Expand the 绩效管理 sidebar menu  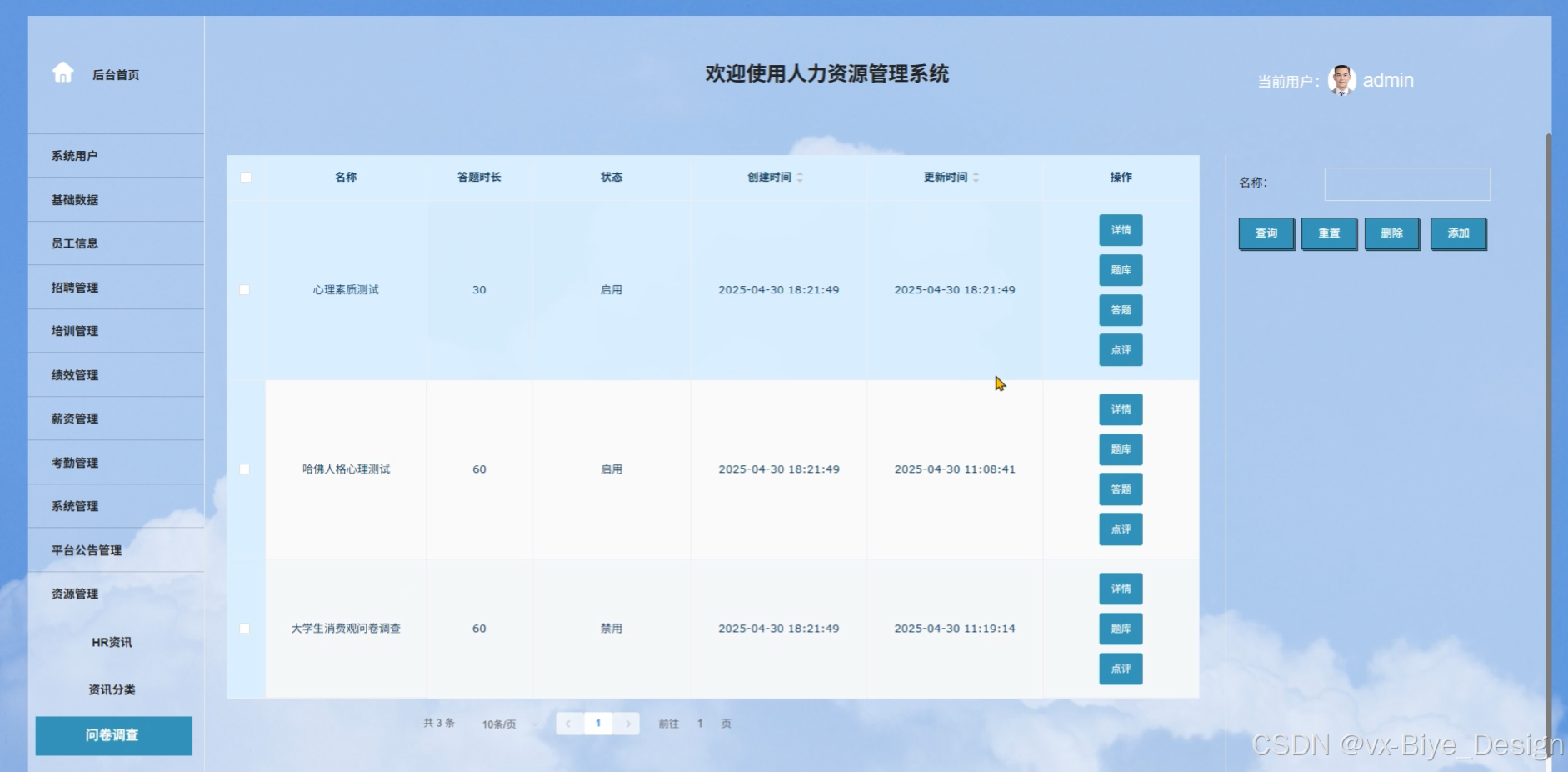116,375
